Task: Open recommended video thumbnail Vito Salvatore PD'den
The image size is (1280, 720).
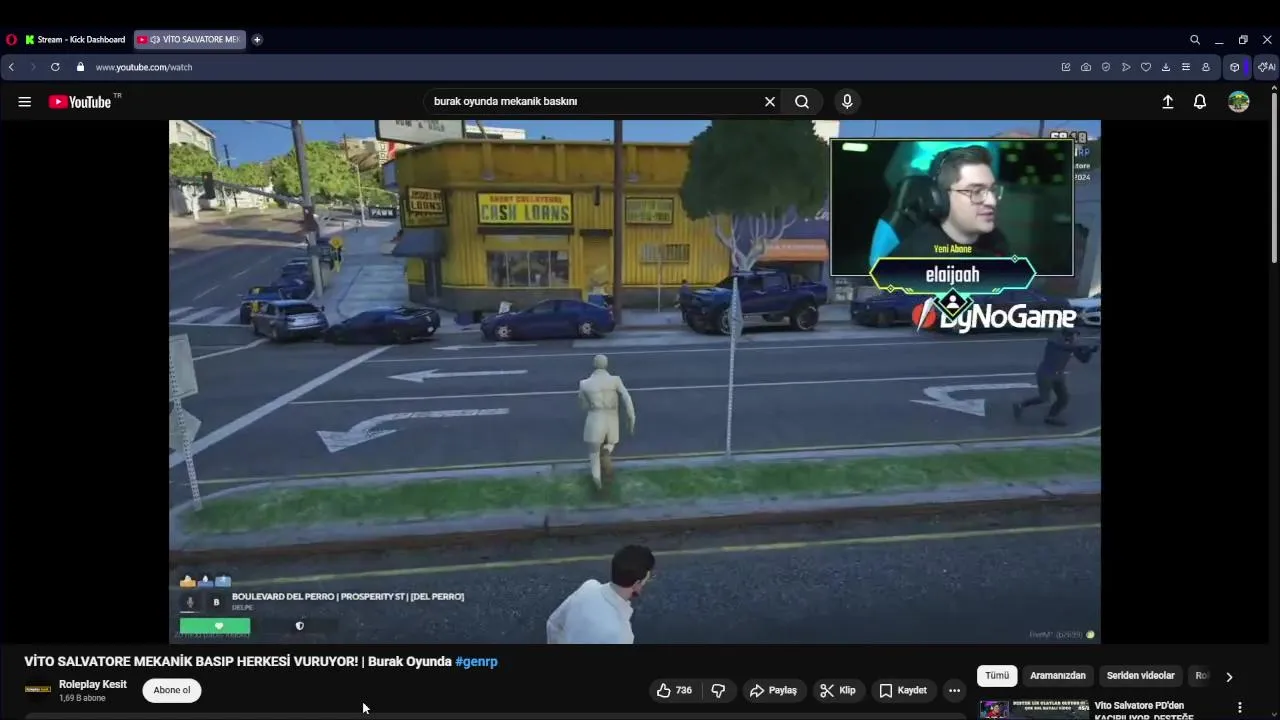Action: click(x=1033, y=709)
